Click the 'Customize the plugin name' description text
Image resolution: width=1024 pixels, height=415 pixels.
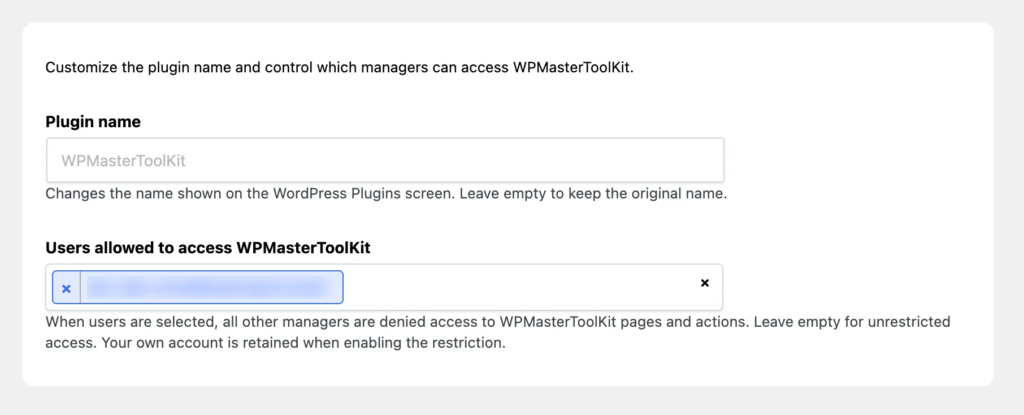pos(340,68)
